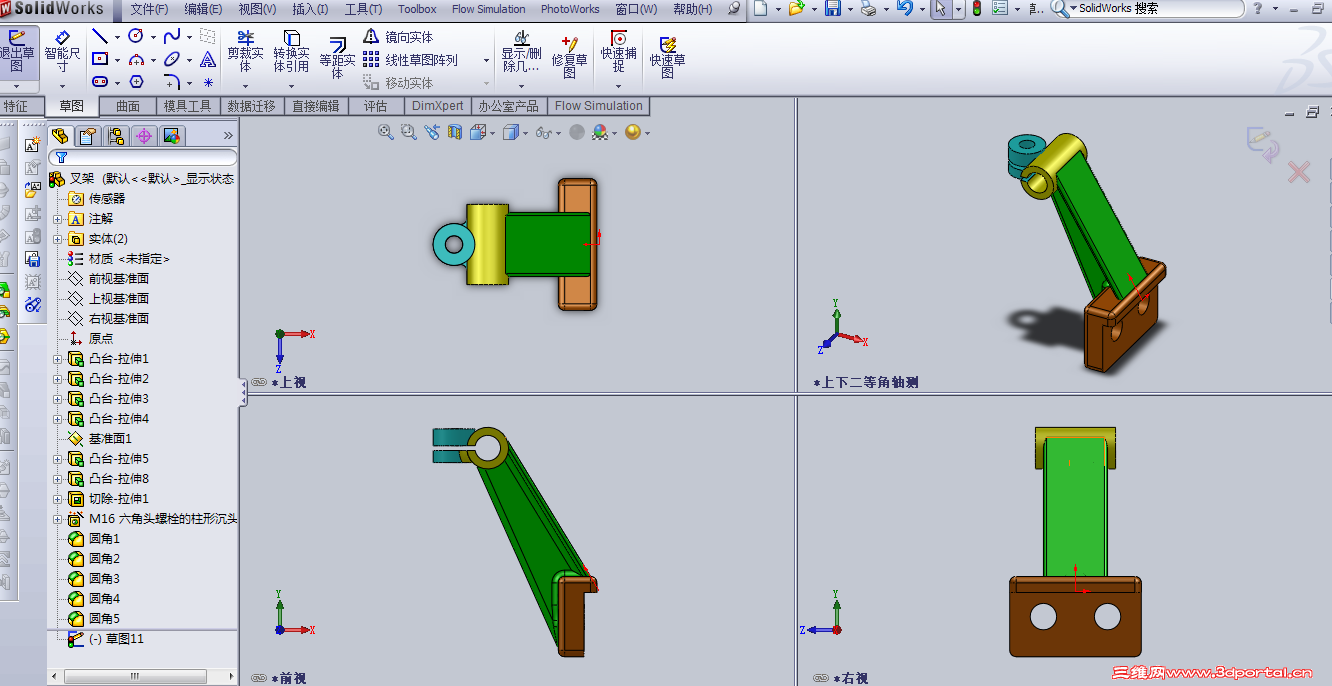Click Convert Entities (转换实体引用) tool

click(291, 51)
